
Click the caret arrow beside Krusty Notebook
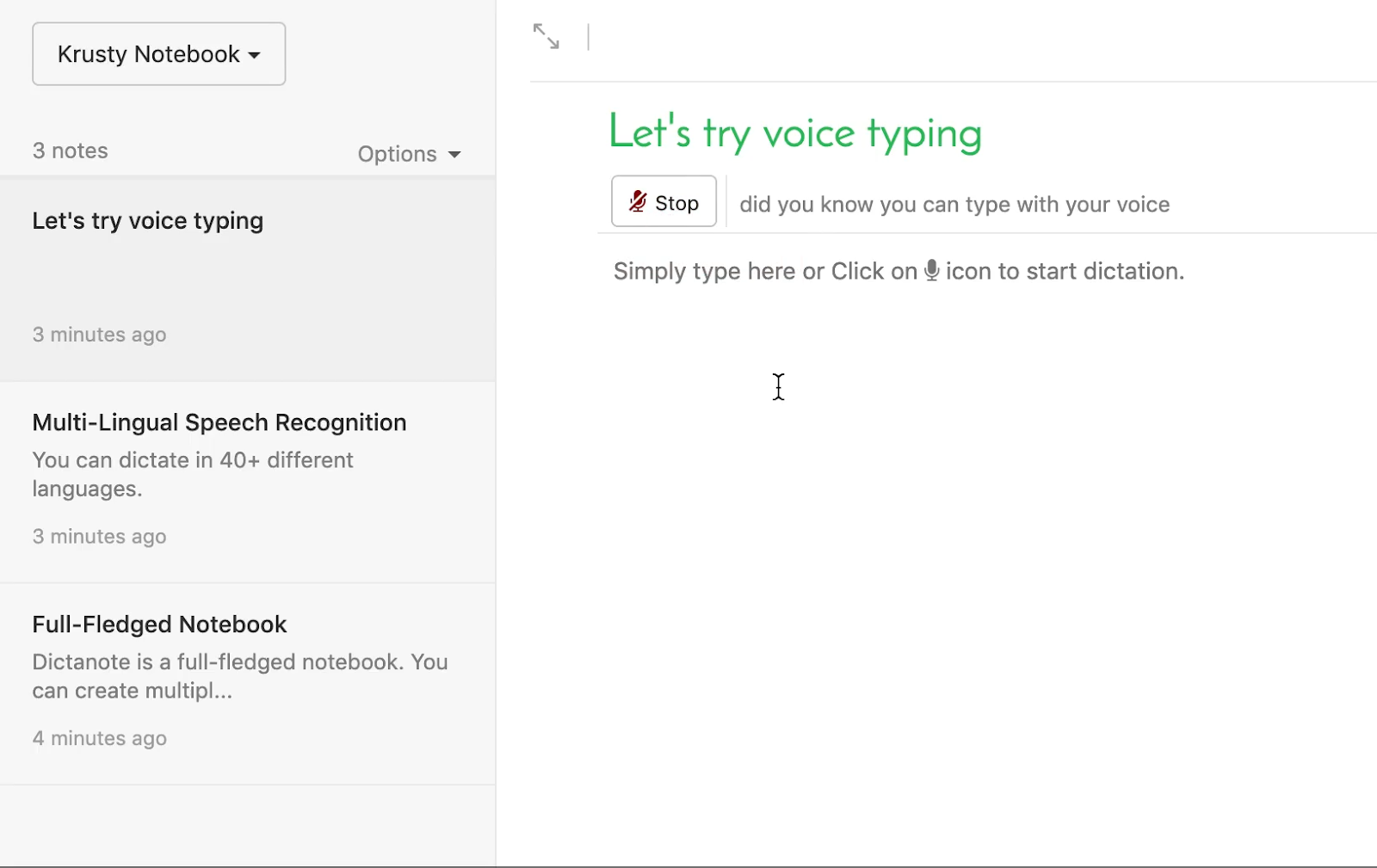[255, 56]
